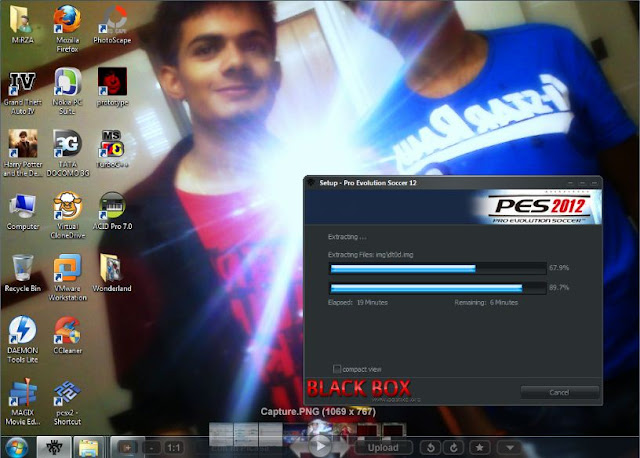Select the Recycle Bin icon
This screenshot has width=640, height=458.
pos(22,273)
